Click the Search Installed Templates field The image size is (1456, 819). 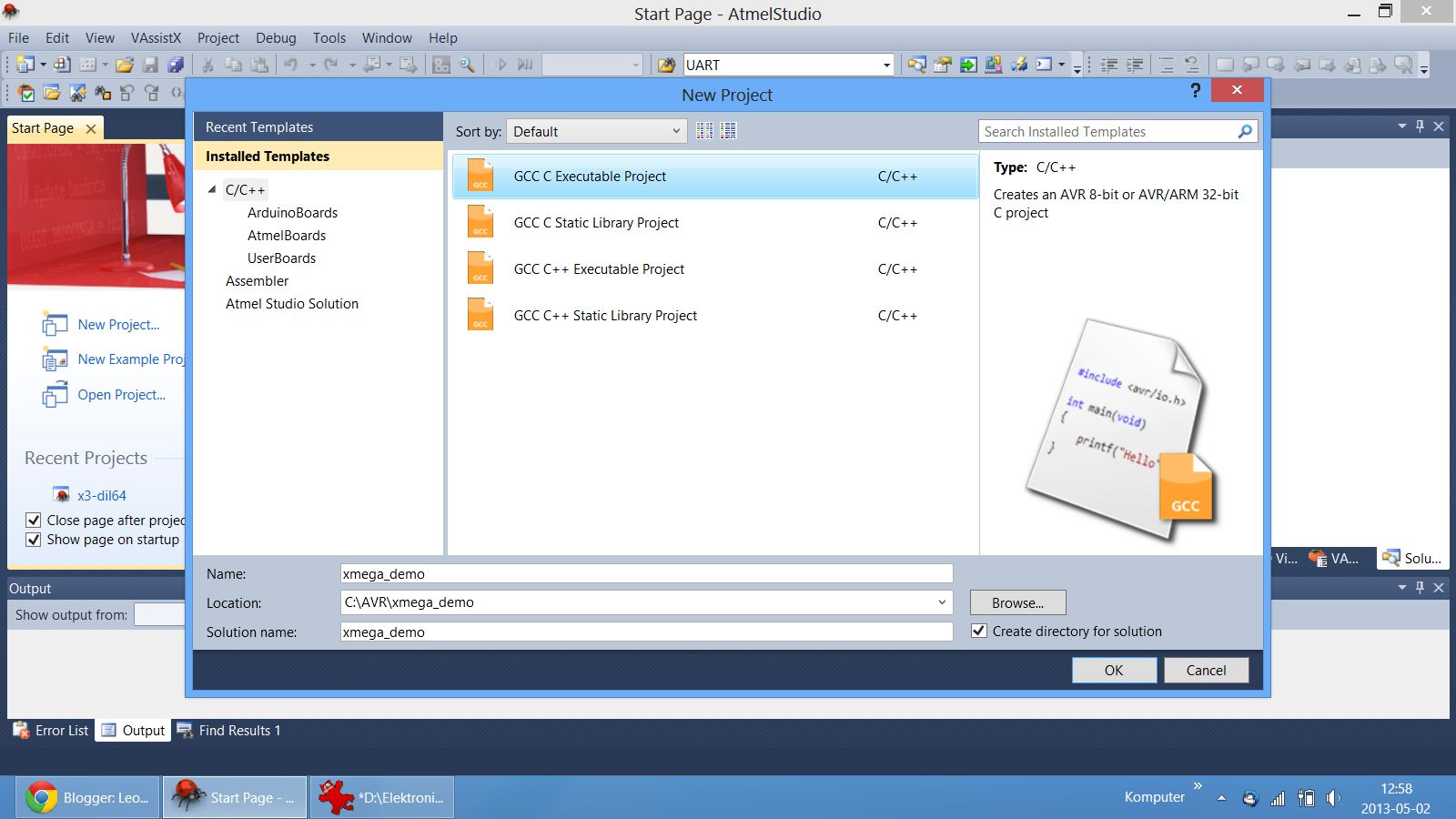tap(1108, 131)
